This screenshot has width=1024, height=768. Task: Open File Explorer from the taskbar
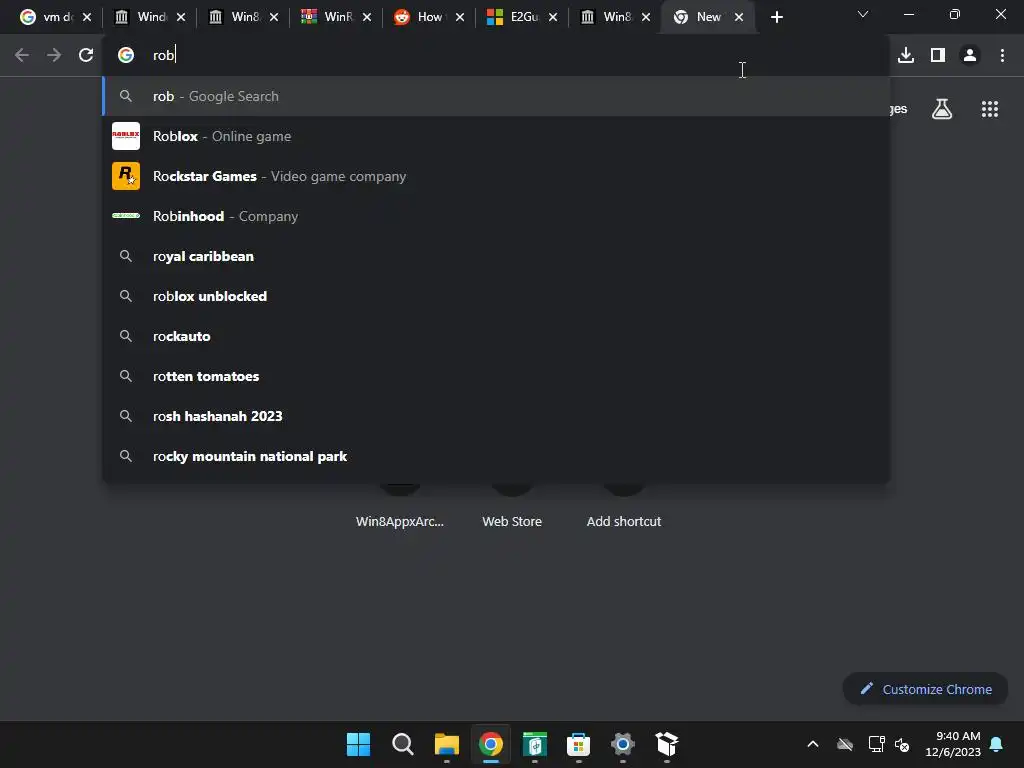click(x=447, y=744)
